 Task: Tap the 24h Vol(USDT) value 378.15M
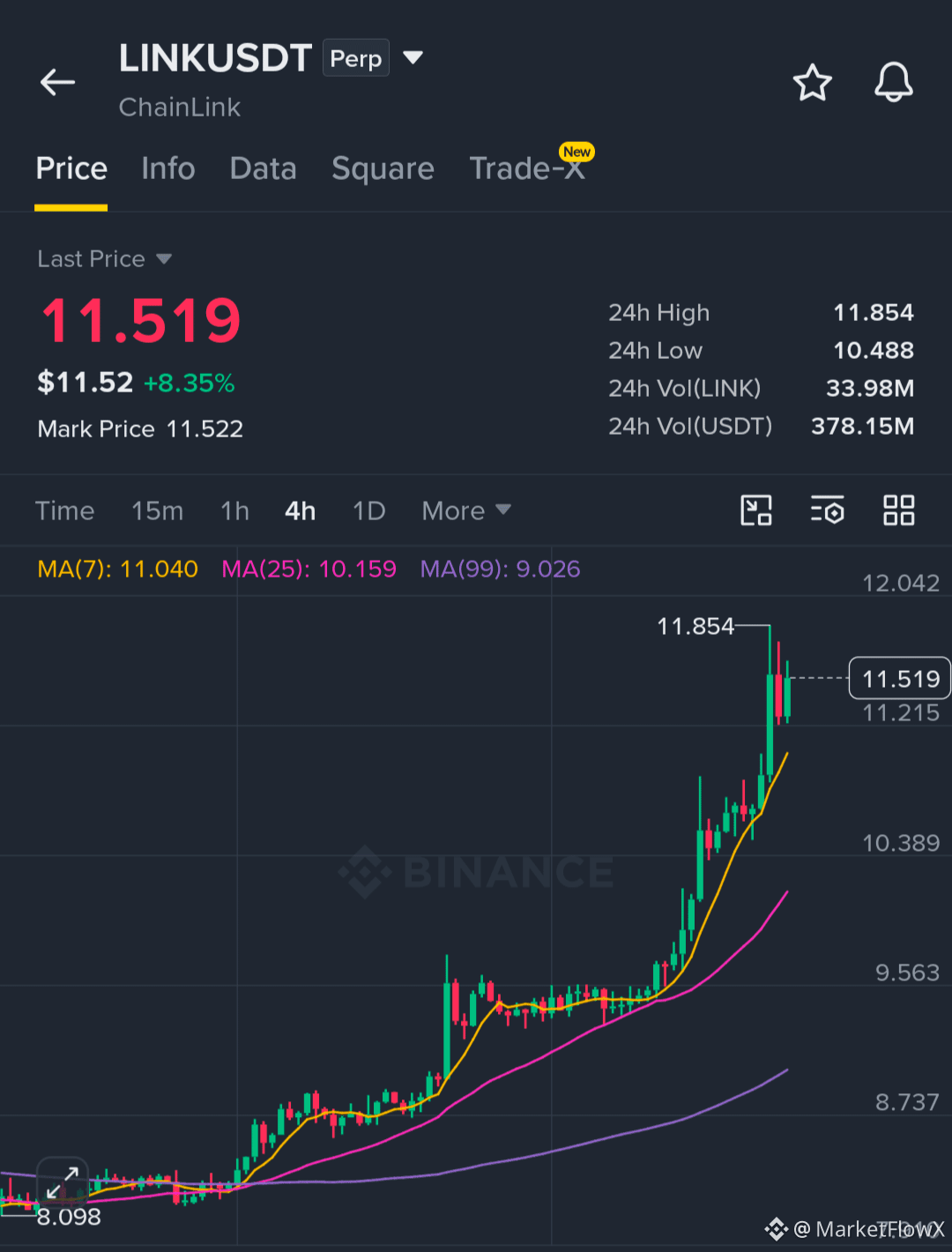(862, 427)
